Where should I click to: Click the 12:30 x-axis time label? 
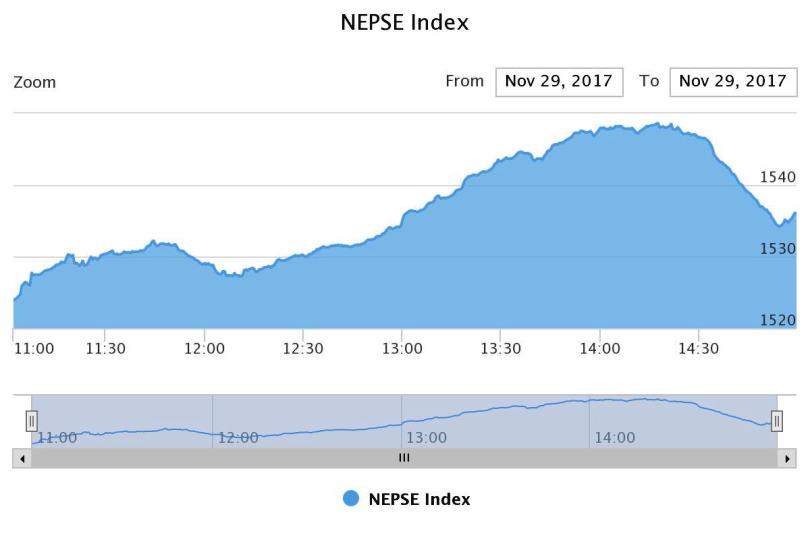(303, 349)
